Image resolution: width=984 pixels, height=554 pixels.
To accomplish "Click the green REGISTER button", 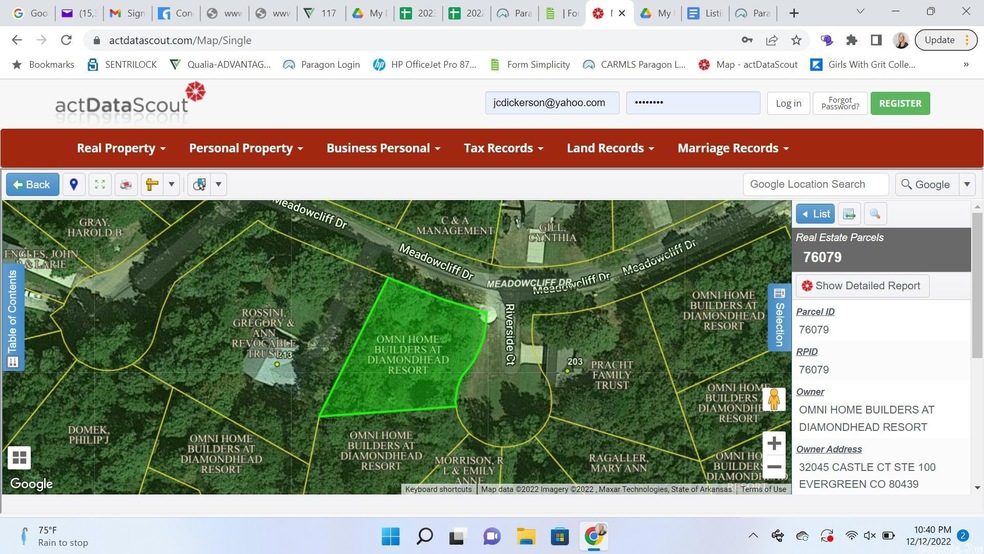I will 899,103.
